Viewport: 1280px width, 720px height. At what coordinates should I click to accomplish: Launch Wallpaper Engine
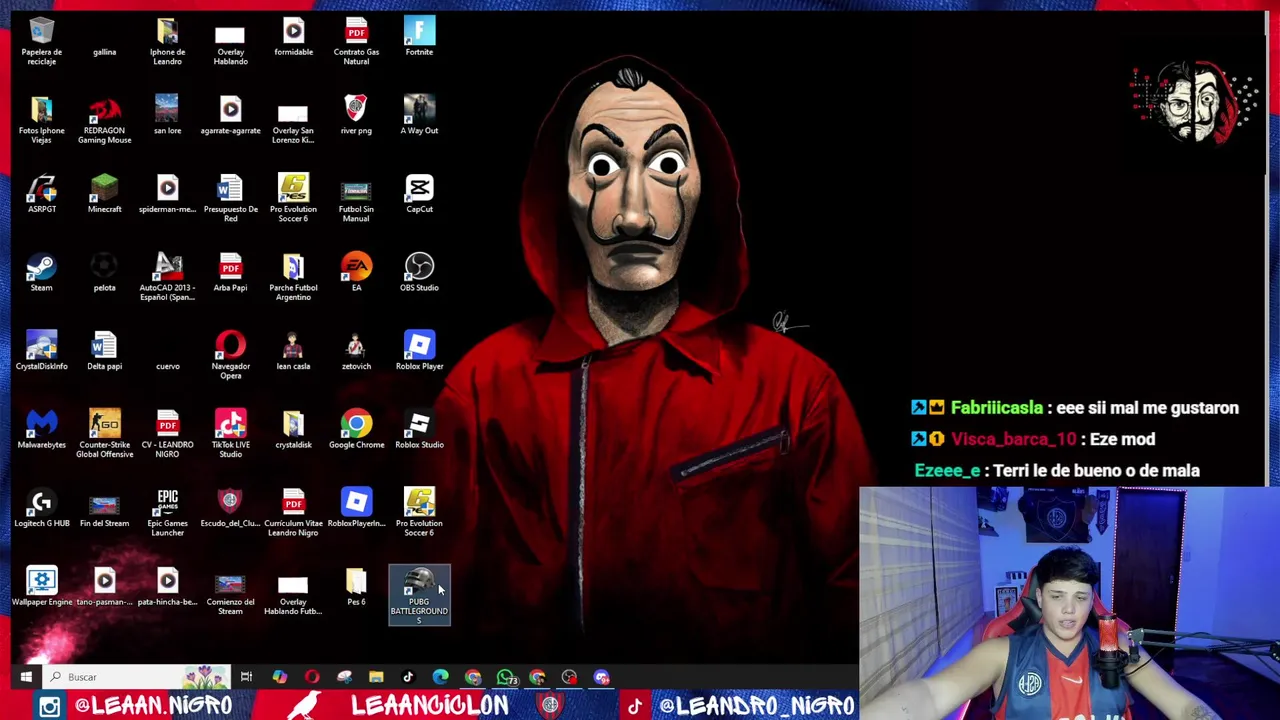pyautogui.click(x=41, y=587)
